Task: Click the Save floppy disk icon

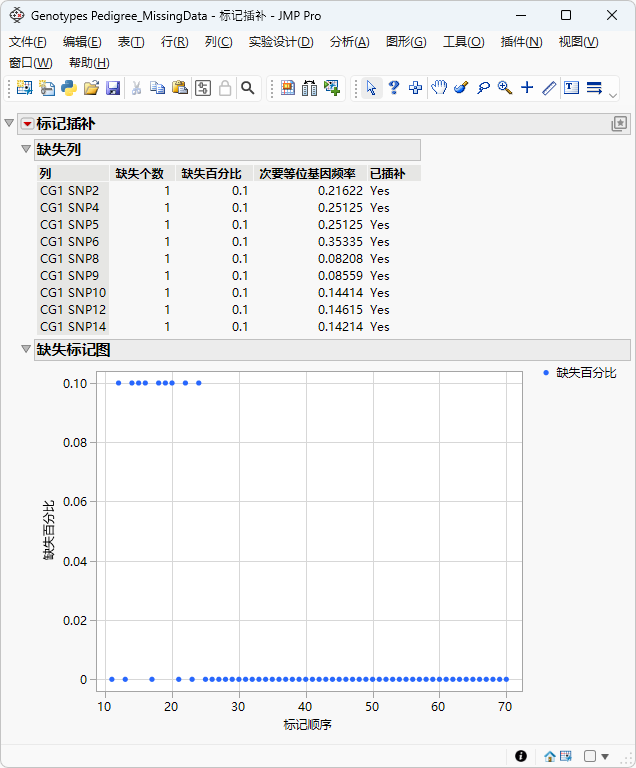Action: tap(113, 88)
